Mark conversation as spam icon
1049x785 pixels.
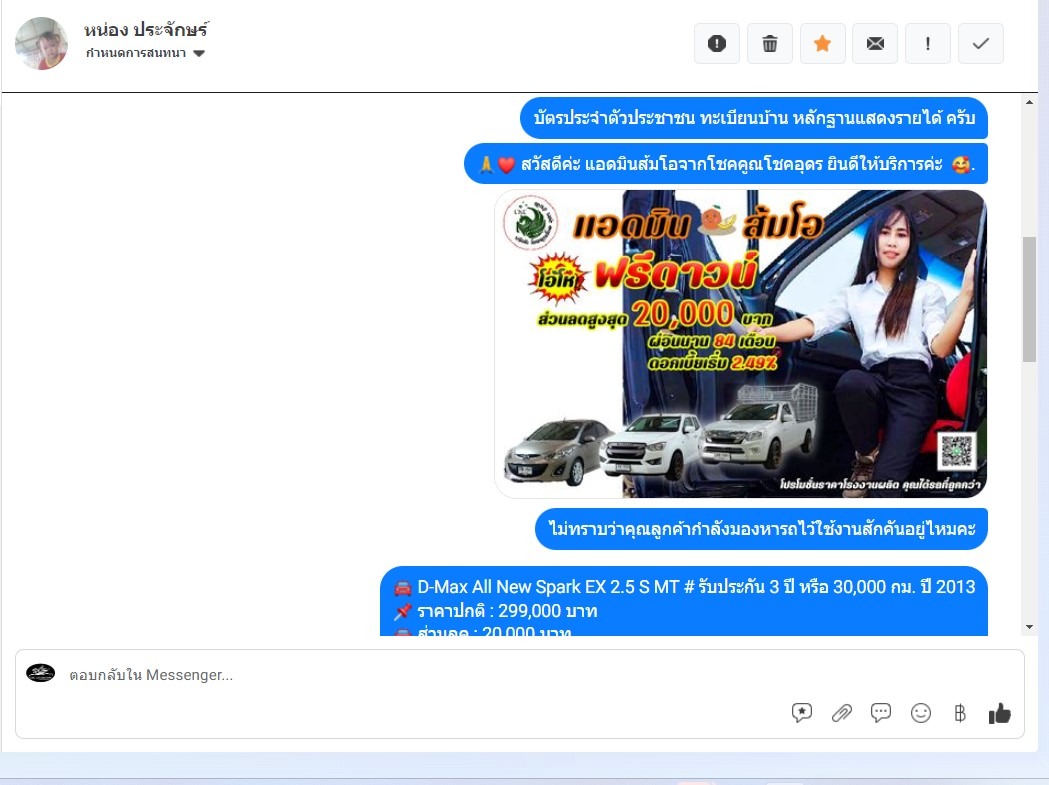click(x=717, y=43)
